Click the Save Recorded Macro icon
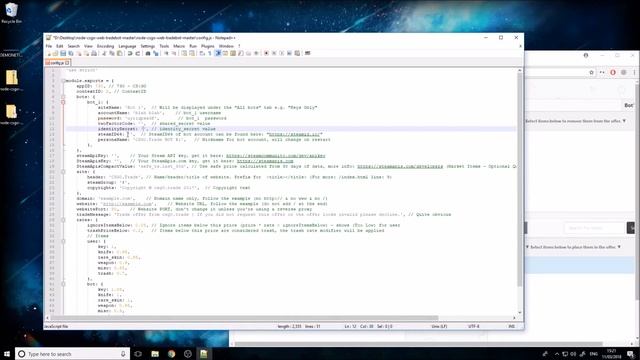Image resolution: width=640 pixels, height=360 pixels. pyautogui.click(x=297, y=53)
